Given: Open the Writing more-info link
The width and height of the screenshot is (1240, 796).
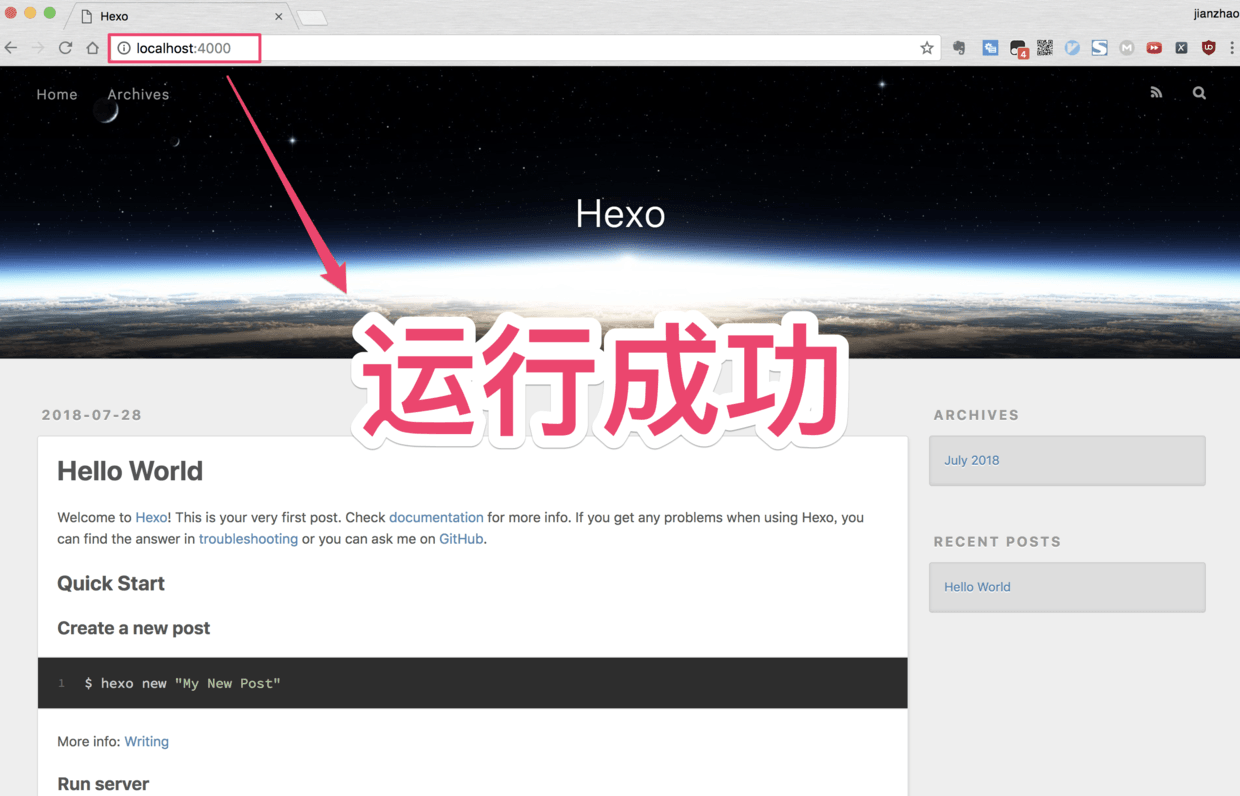Looking at the screenshot, I should (x=146, y=741).
